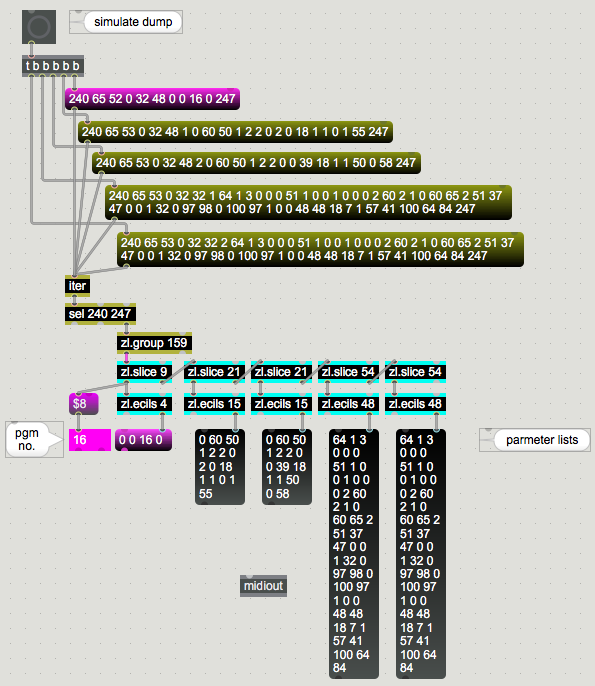The image size is (595, 686).
Task: Select the rightmost 'zl.slice 54' object
Action: pyautogui.click(x=416, y=372)
